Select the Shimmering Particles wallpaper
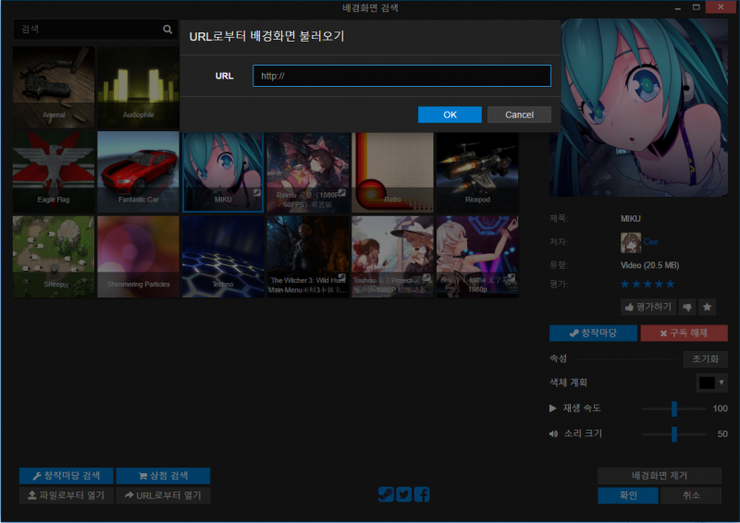This screenshot has width=740, height=523. (x=138, y=257)
